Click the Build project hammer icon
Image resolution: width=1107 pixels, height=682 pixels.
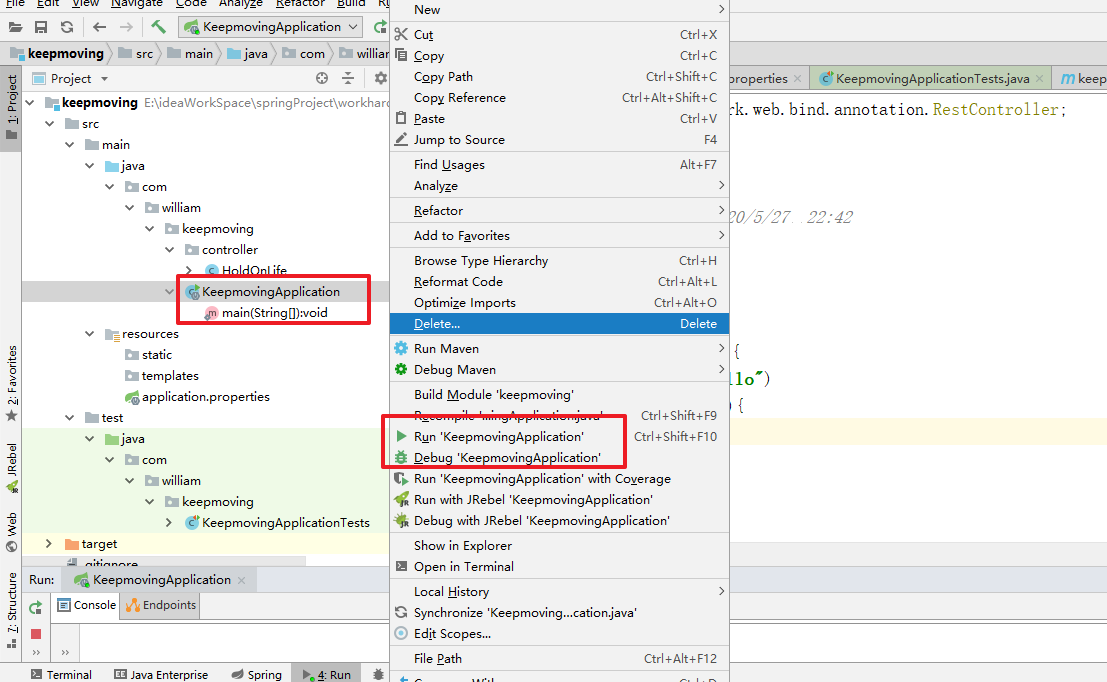(x=158, y=28)
